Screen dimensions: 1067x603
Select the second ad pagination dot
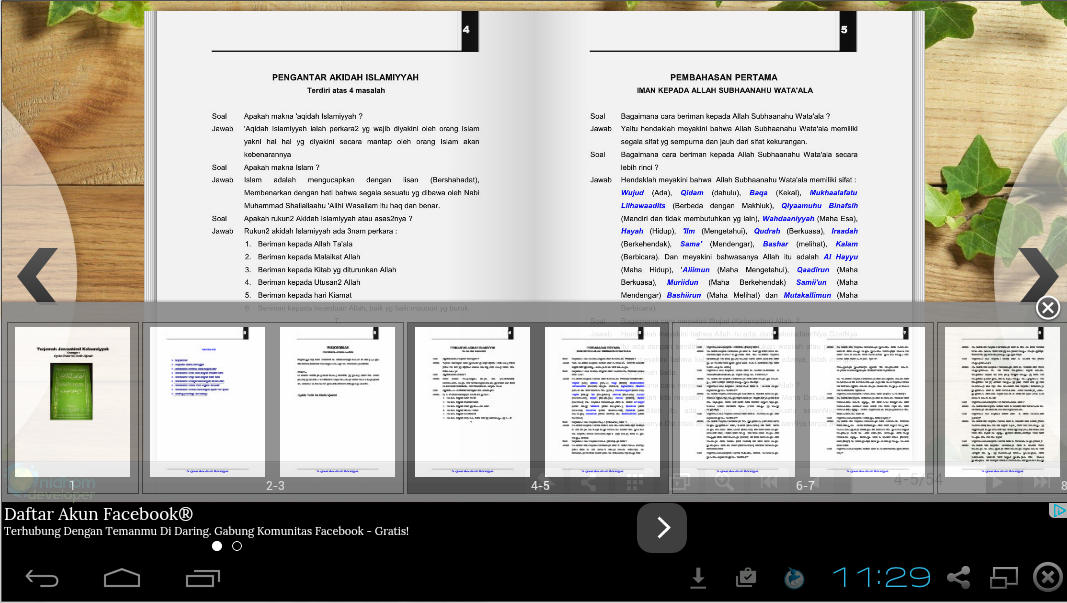pyautogui.click(x=237, y=546)
